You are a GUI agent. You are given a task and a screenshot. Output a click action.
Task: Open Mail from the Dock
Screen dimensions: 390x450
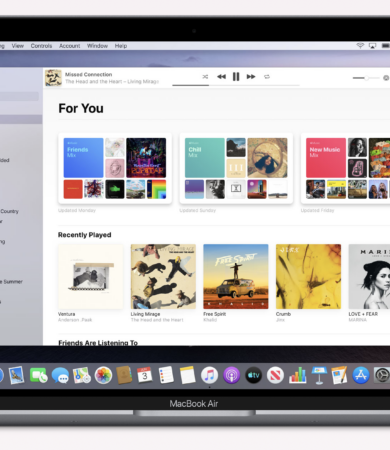coord(16,376)
